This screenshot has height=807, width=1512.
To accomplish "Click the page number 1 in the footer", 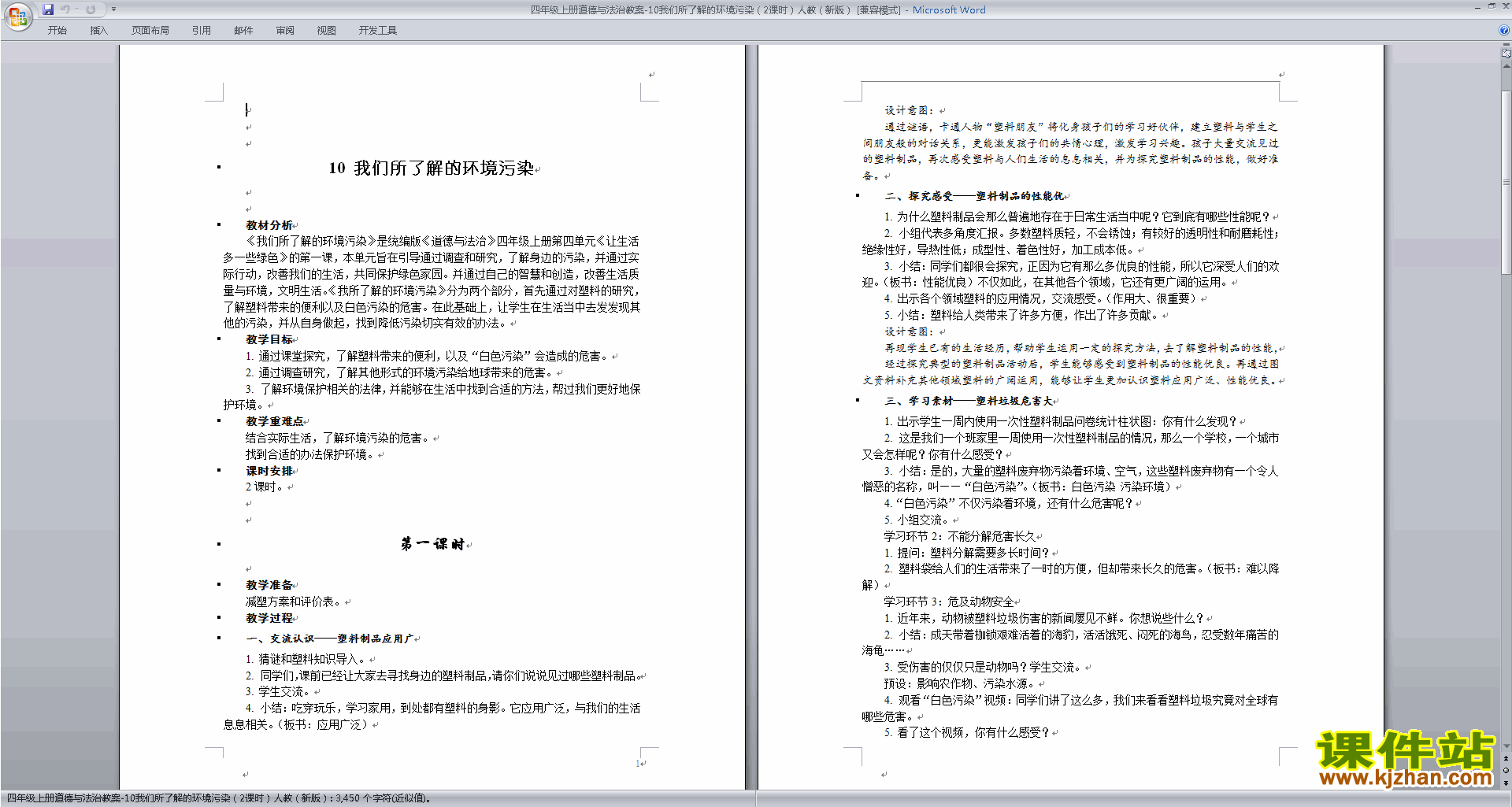I will tap(638, 763).
